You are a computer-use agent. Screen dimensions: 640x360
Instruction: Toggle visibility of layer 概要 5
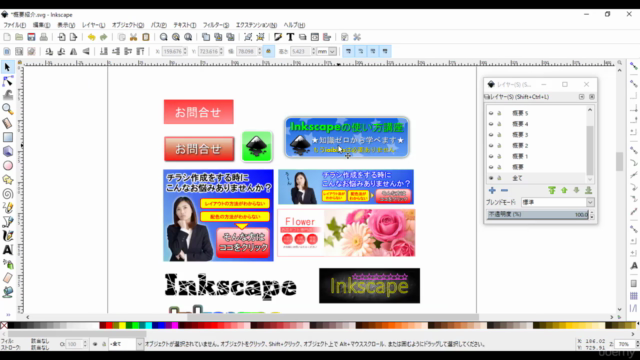tap(491, 113)
